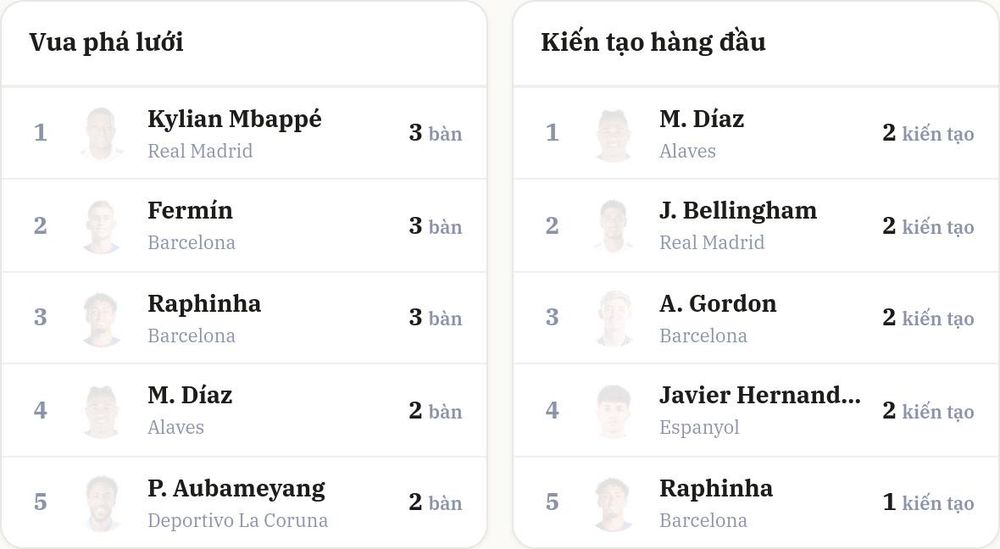Select the Javier Hernand... truncated name
Viewport: 1000px width, 549px height.
pyautogui.click(x=760, y=395)
